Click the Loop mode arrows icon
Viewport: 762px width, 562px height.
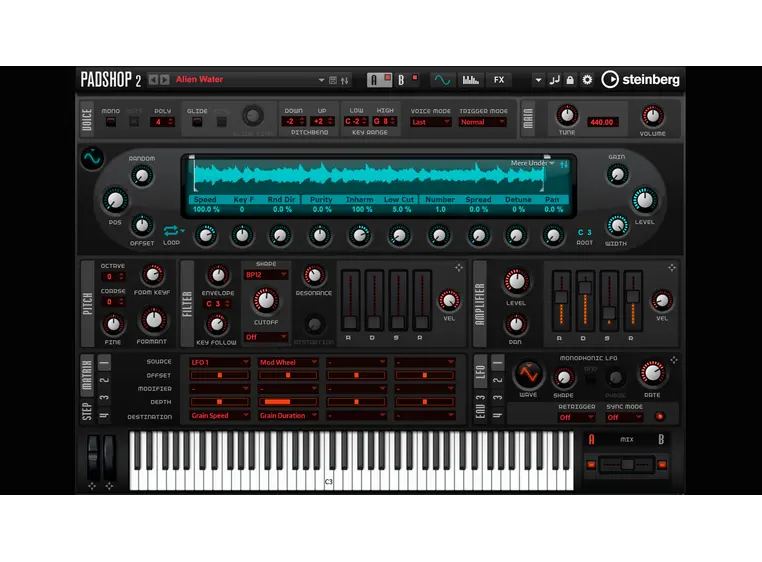[171, 230]
